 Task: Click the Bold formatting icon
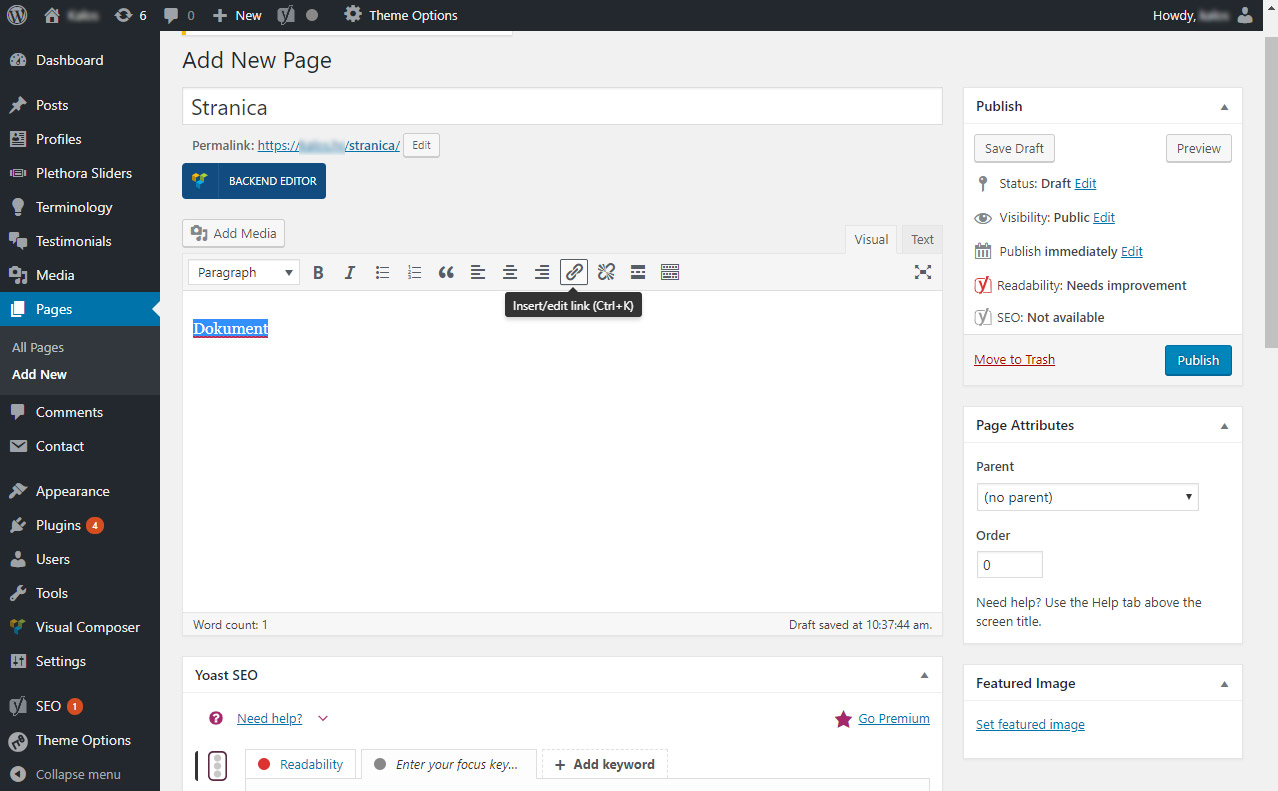click(x=318, y=272)
